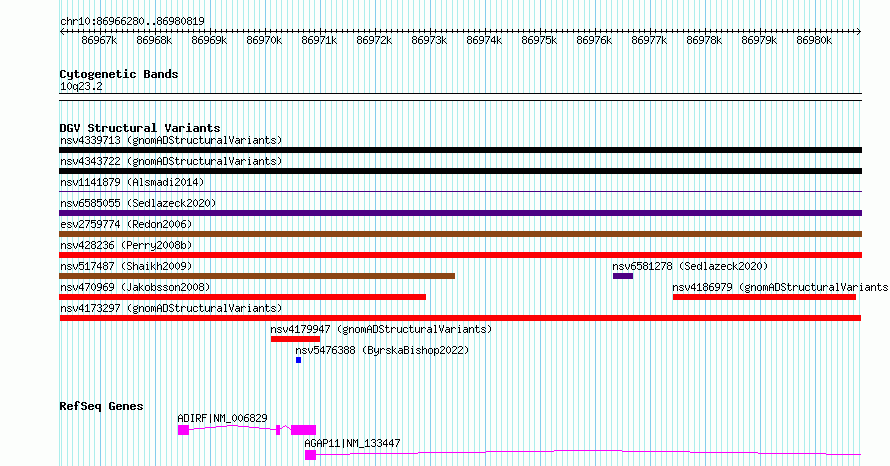Click the 86967k ruler label
890x466 pixels.
coord(99,40)
